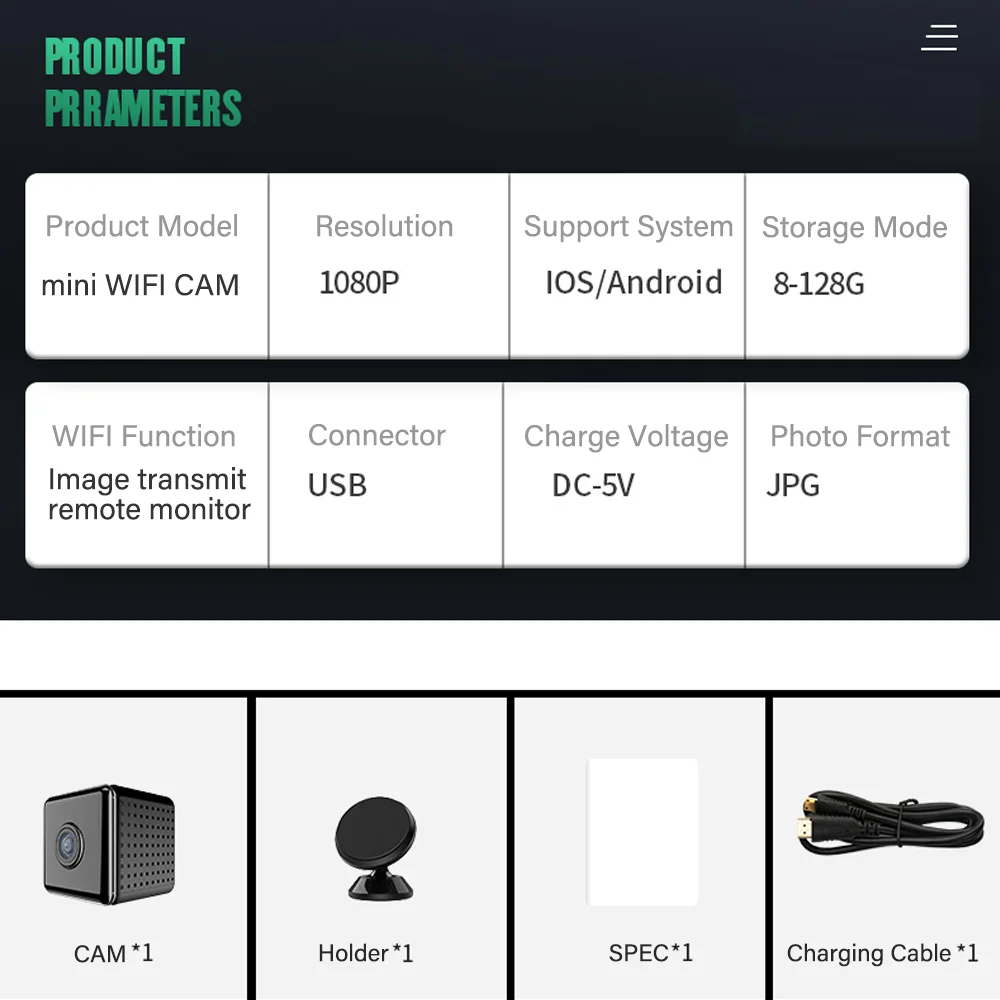Click the 8-128G storage mode value
This screenshot has height=1000, width=1000.
tap(819, 284)
